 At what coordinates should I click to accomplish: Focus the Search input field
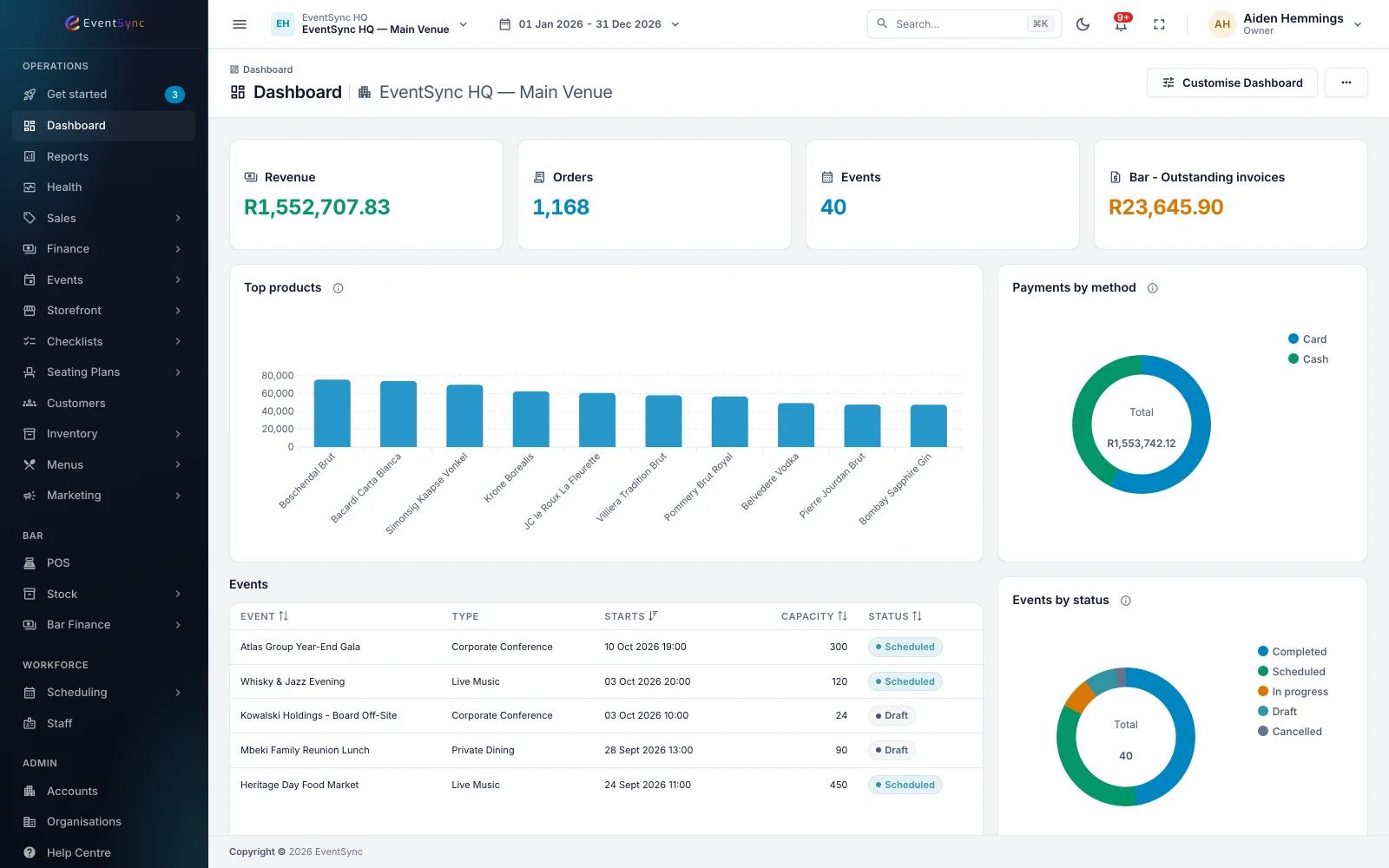[964, 24]
